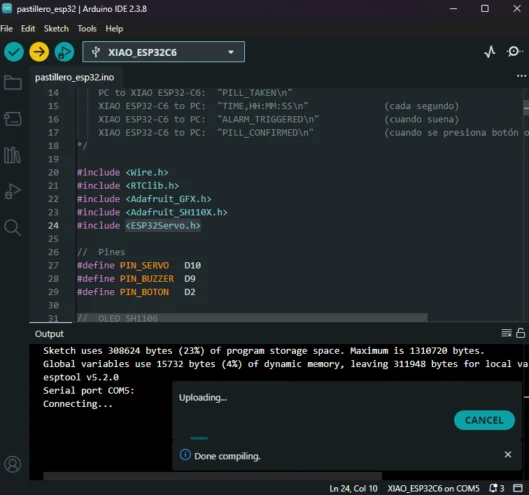Click PIN_SERVO define line

pos(139,265)
